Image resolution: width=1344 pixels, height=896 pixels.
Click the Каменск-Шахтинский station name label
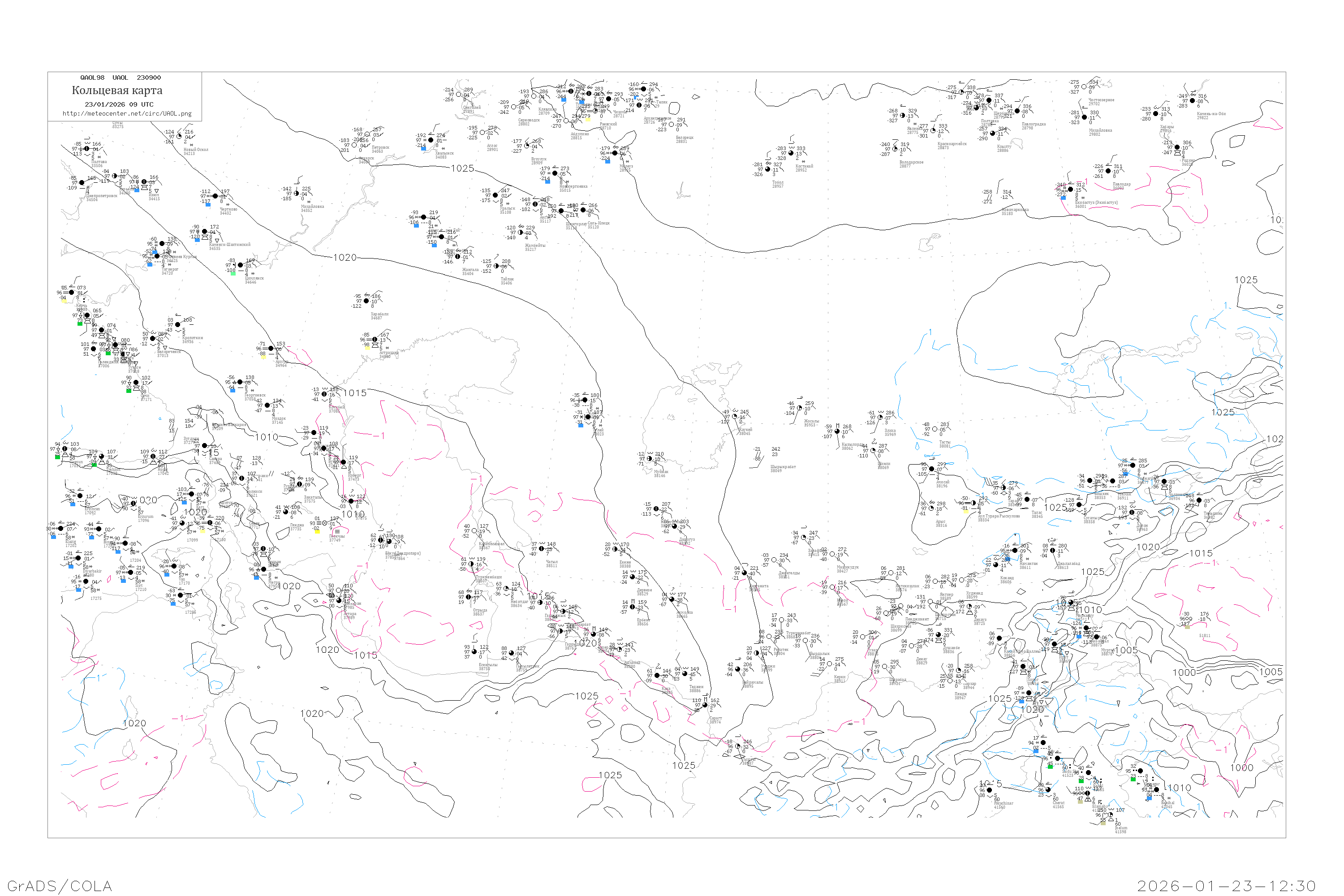[x=230, y=245]
